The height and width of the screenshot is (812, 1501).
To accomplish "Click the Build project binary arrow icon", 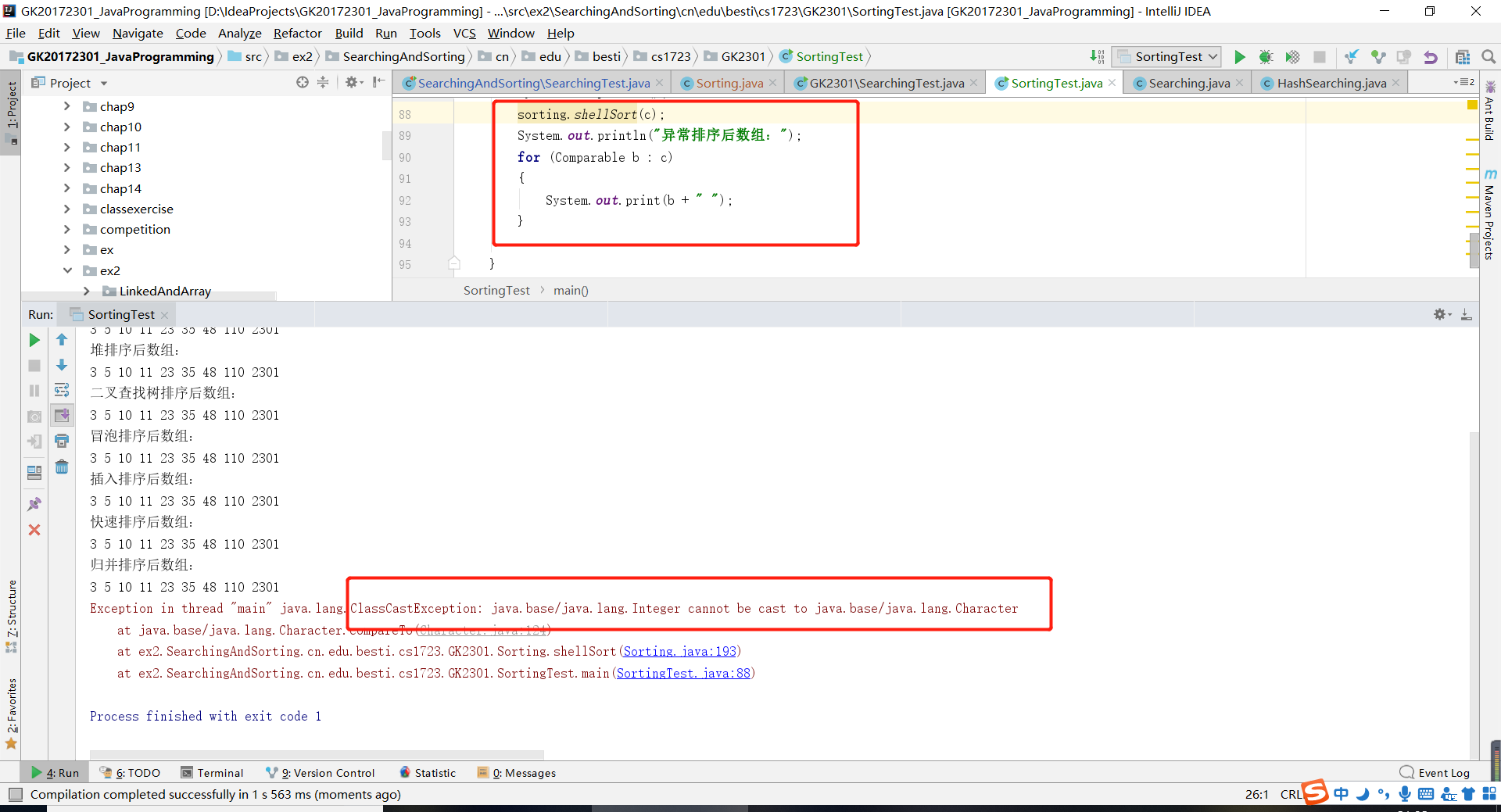I will tap(1098, 57).
